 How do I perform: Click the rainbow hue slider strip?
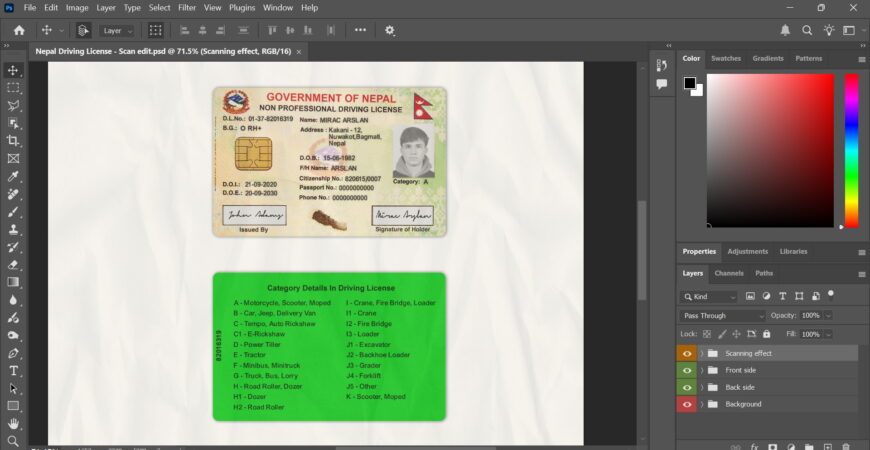tap(851, 150)
